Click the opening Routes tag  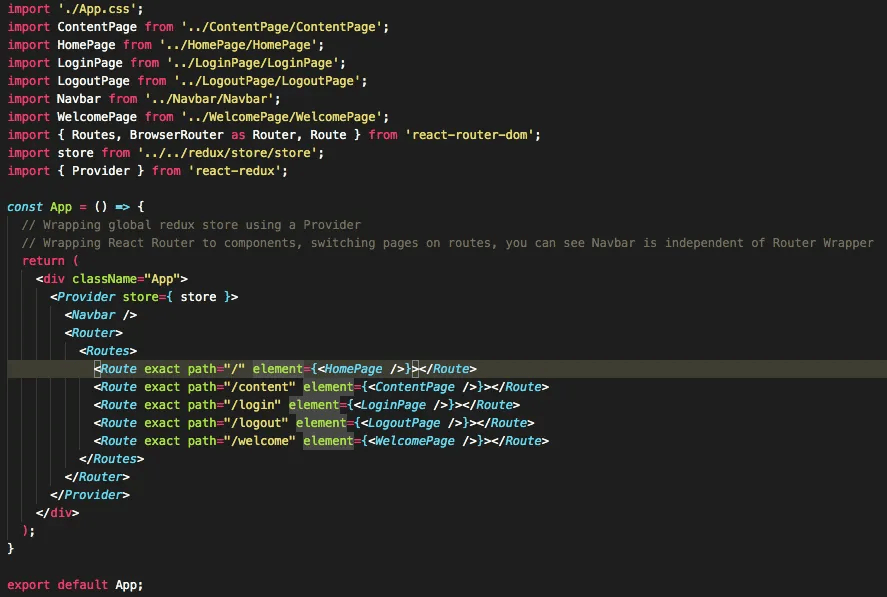click(x=108, y=351)
